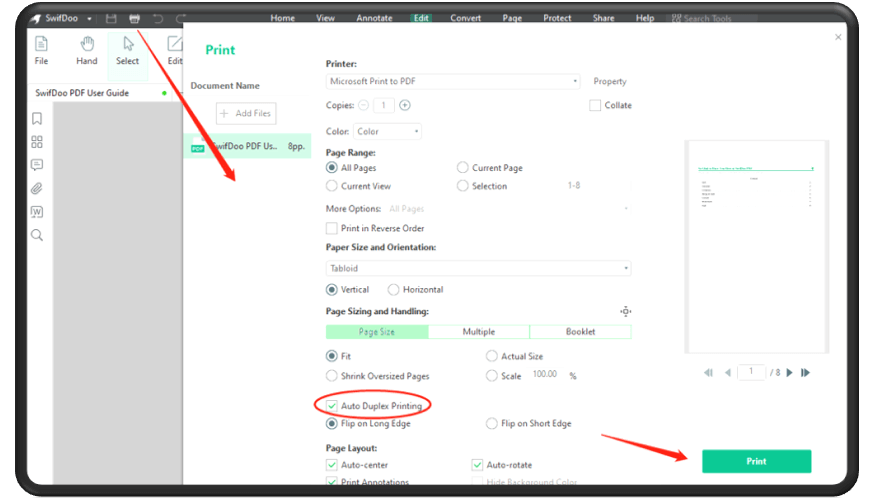This screenshot has width=874, height=498.
Task: Open the SwifDoo application menu arrow
Action: 89,18
